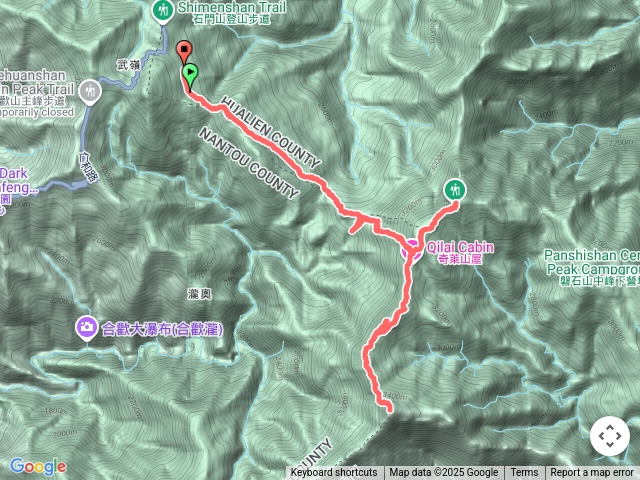Click the gray Hehuanshan Main Peak Trail marker
Image resolution: width=640 pixels, height=480 pixels.
[91, 91]
